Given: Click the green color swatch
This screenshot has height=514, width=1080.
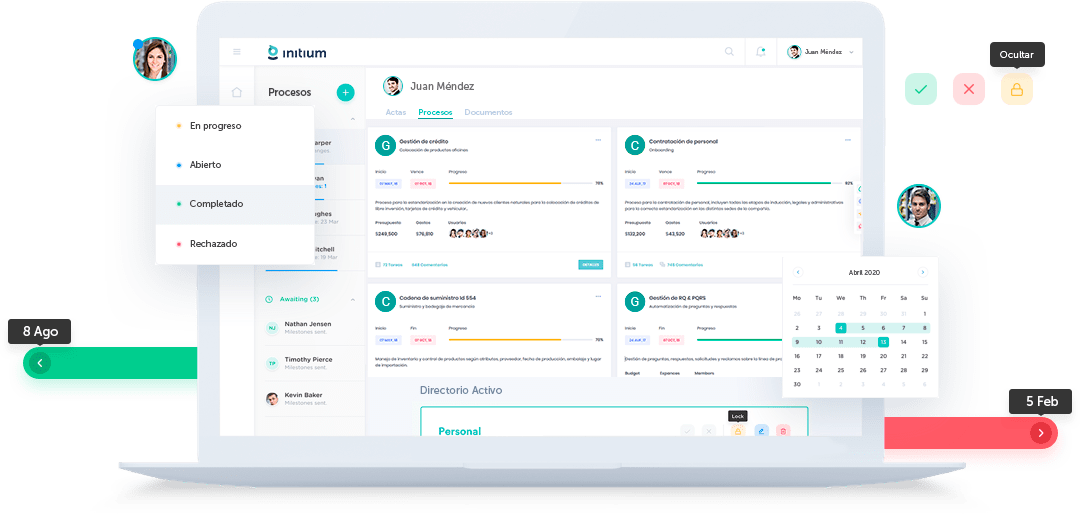Looking at the screenshot, I should point(921,90).
